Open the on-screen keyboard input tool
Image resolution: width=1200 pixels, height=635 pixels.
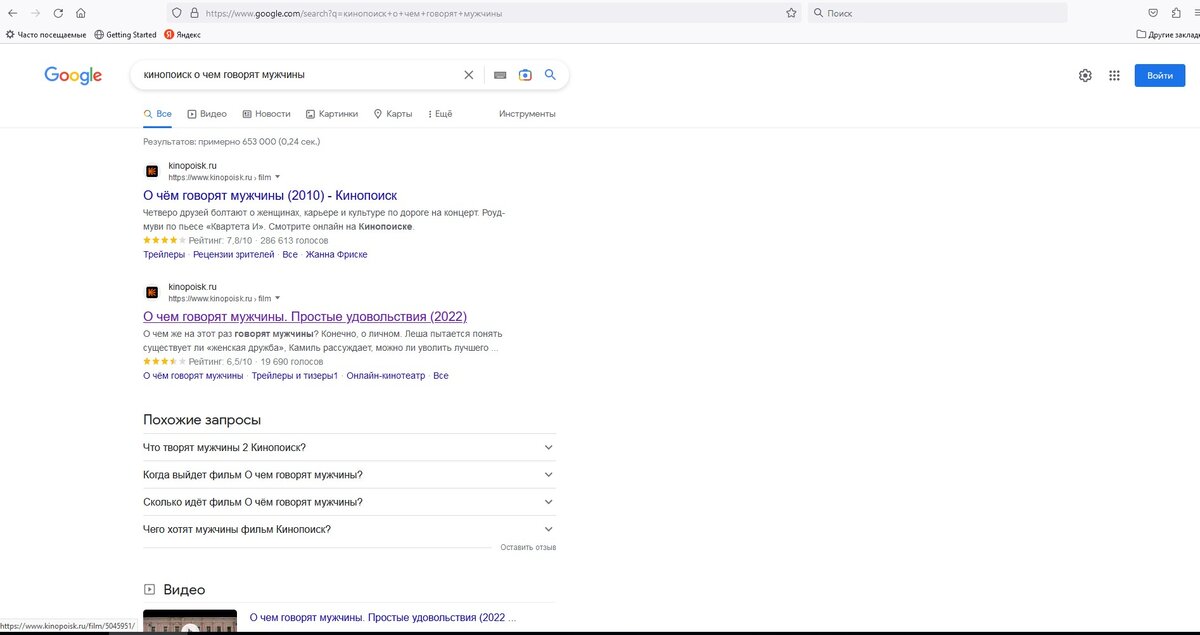click(499, 75)
